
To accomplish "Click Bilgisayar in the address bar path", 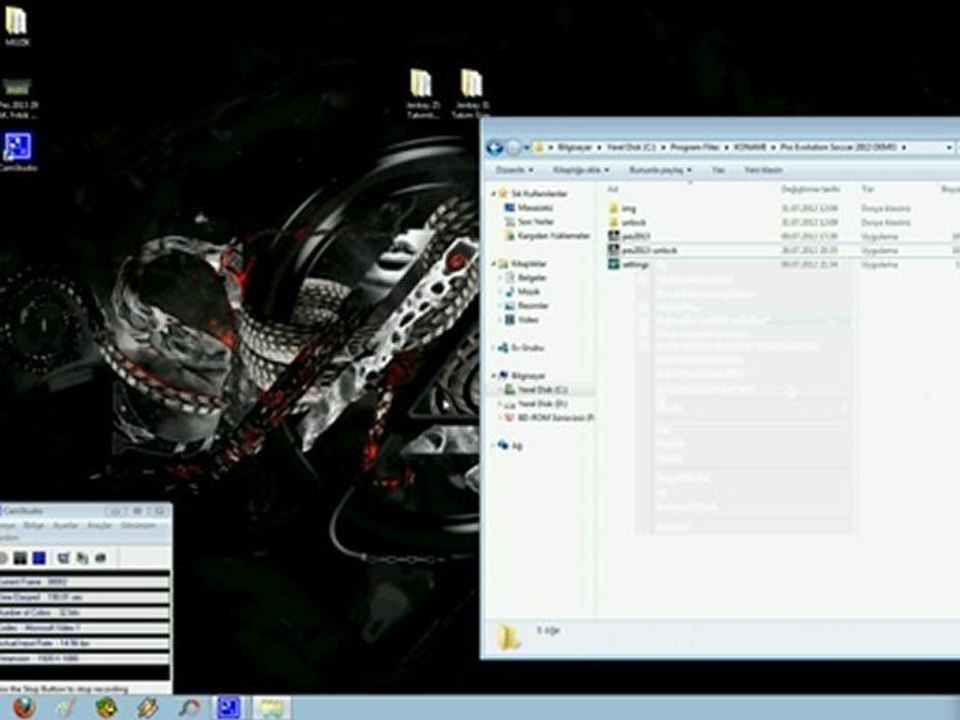I will coord(574,148).
